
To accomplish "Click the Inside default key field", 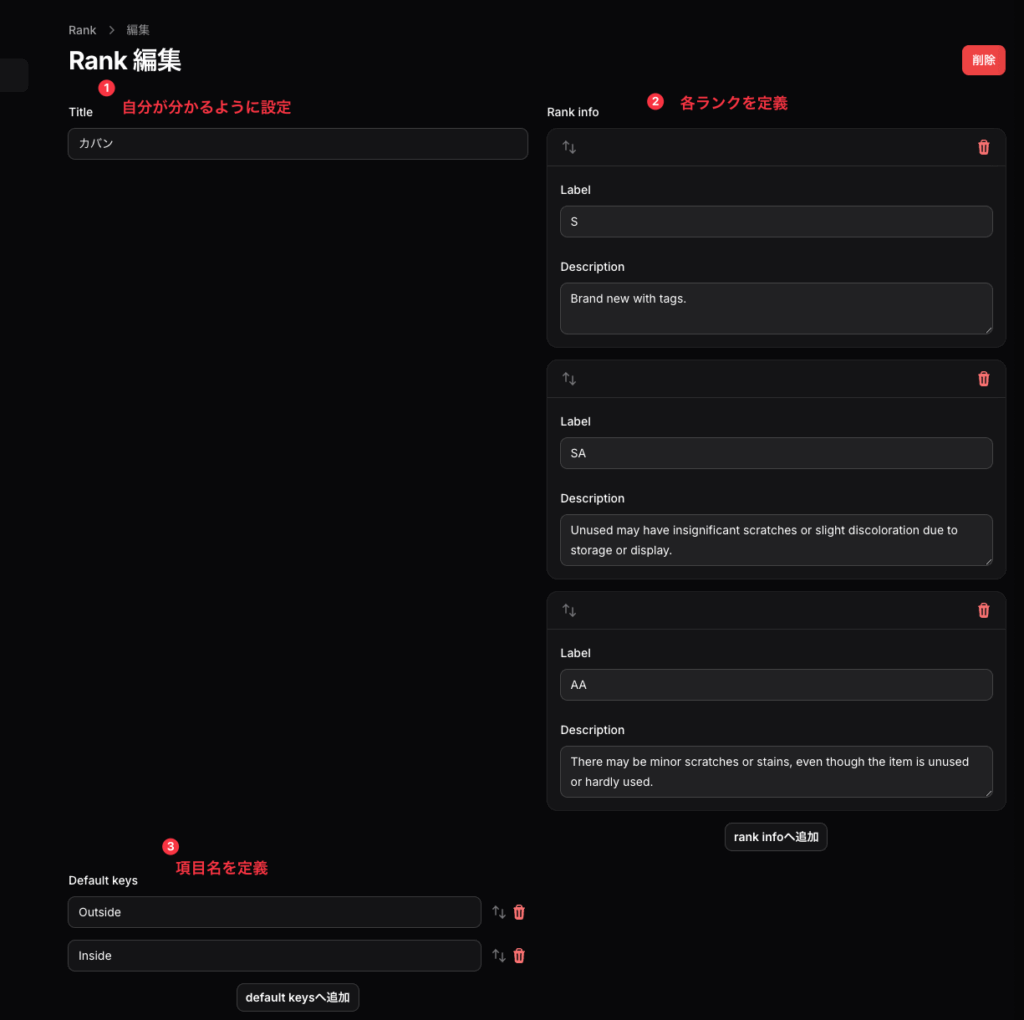I will [x=274, y=956].
